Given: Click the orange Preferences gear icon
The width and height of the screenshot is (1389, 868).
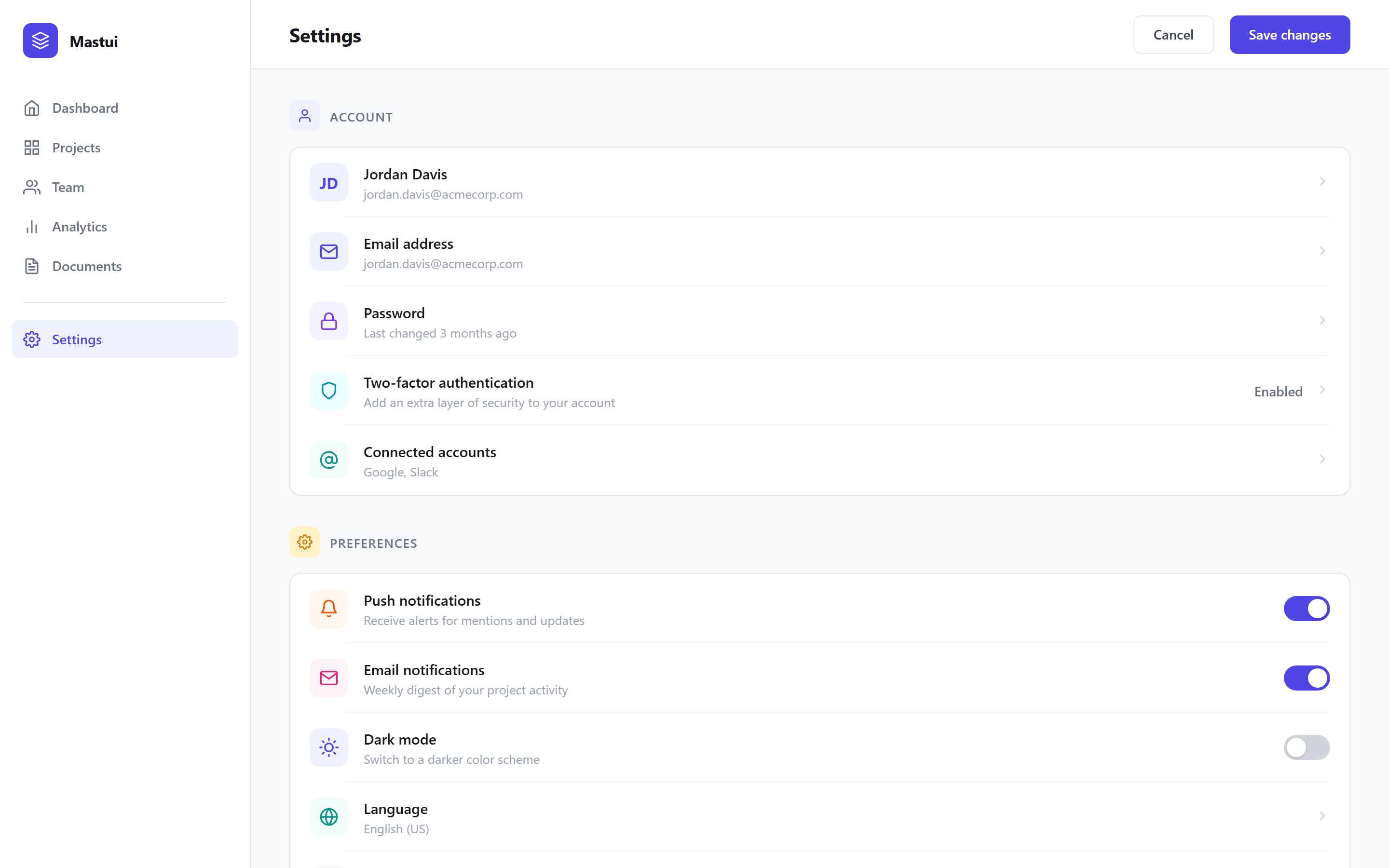Looking at the screenshot, I should click(305, 542).
